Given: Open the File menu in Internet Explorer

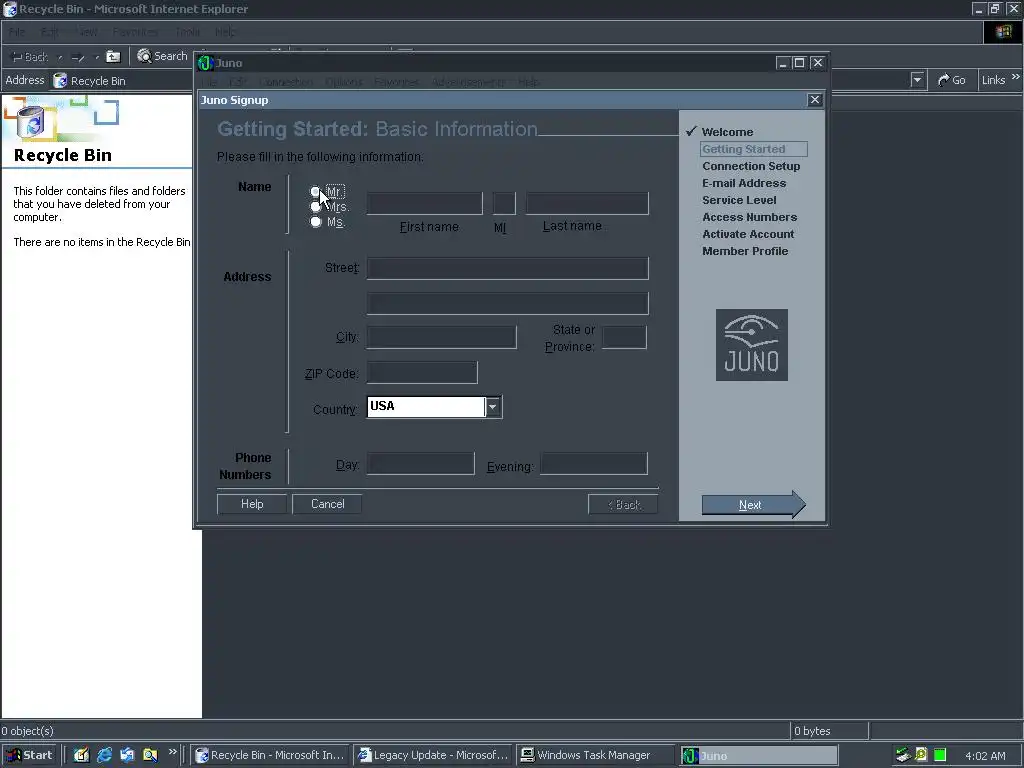Looking at the screenshot, I should click(17, 32).
